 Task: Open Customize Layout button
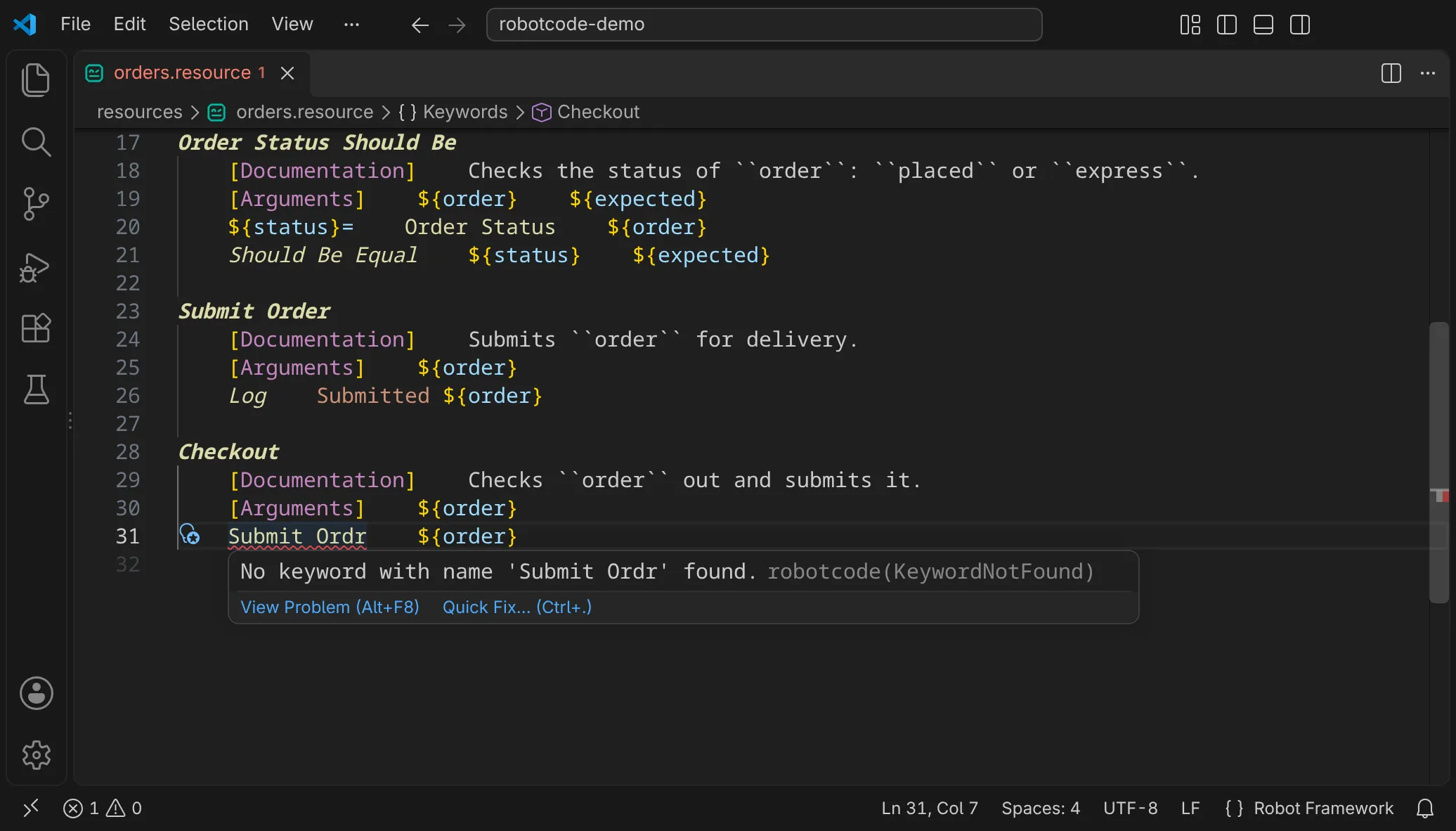click(x=1190, y=25)
